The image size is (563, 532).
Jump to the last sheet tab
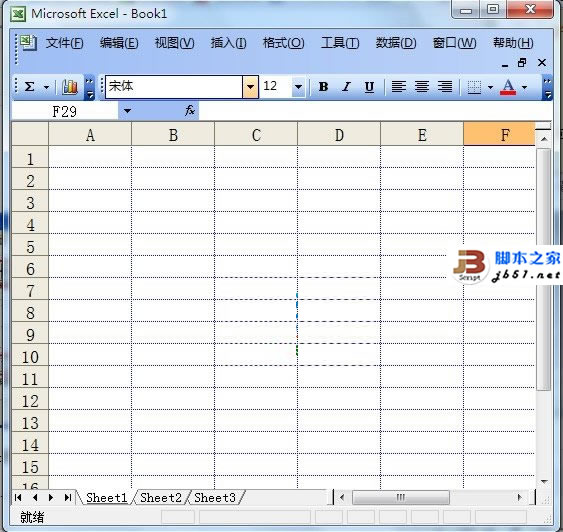point(68,498)
